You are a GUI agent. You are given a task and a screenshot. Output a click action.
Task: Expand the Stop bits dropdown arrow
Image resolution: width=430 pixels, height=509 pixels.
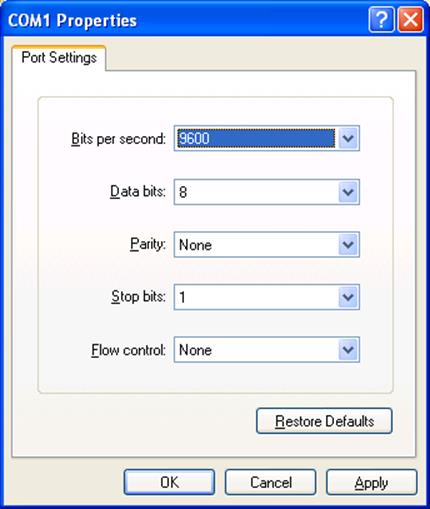pyautogui.click(x=348, y=297)
